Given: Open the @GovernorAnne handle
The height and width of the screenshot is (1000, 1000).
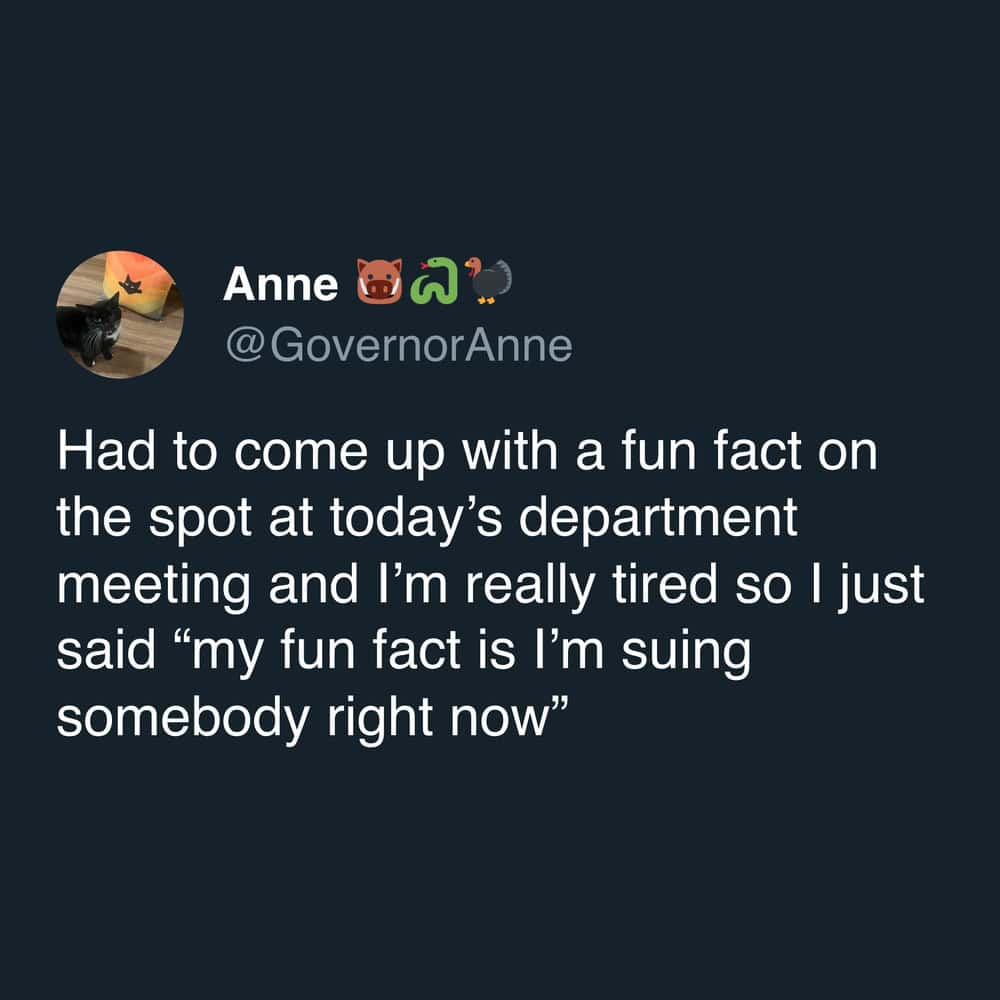Looking at the screenshot, I should coord(398,346).
